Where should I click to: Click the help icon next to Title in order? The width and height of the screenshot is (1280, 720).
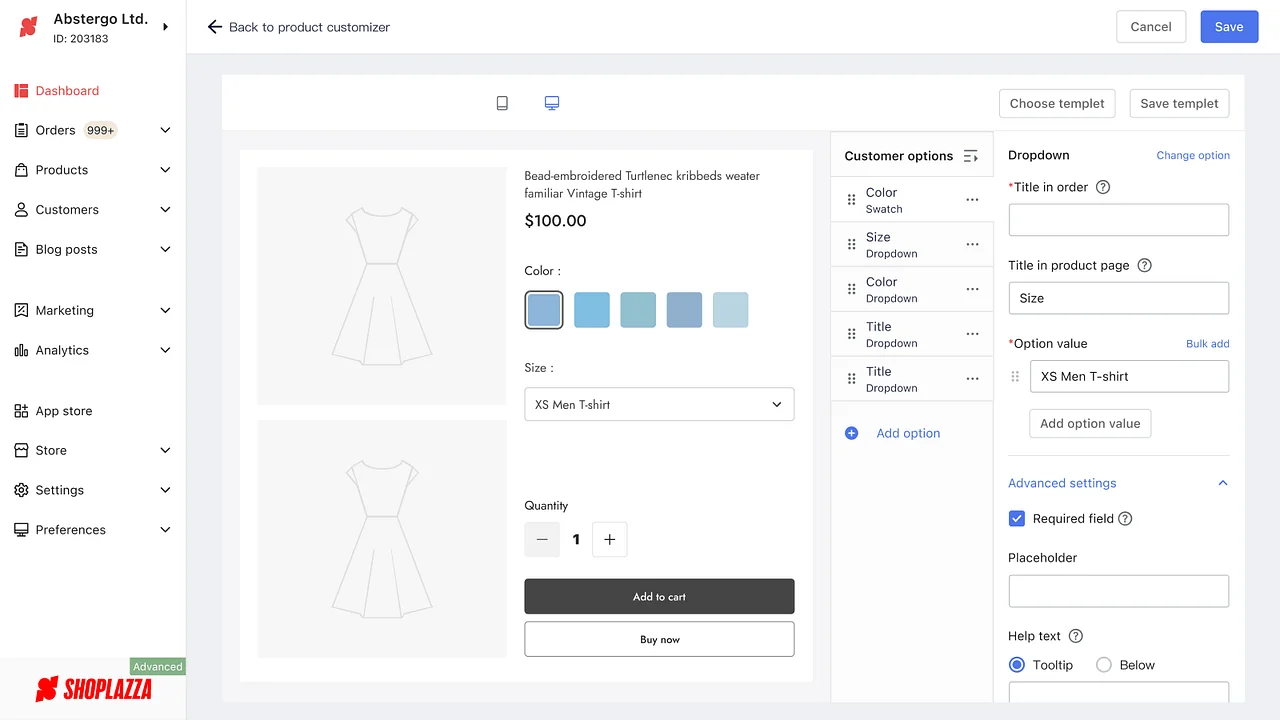tap(1102, 187)
